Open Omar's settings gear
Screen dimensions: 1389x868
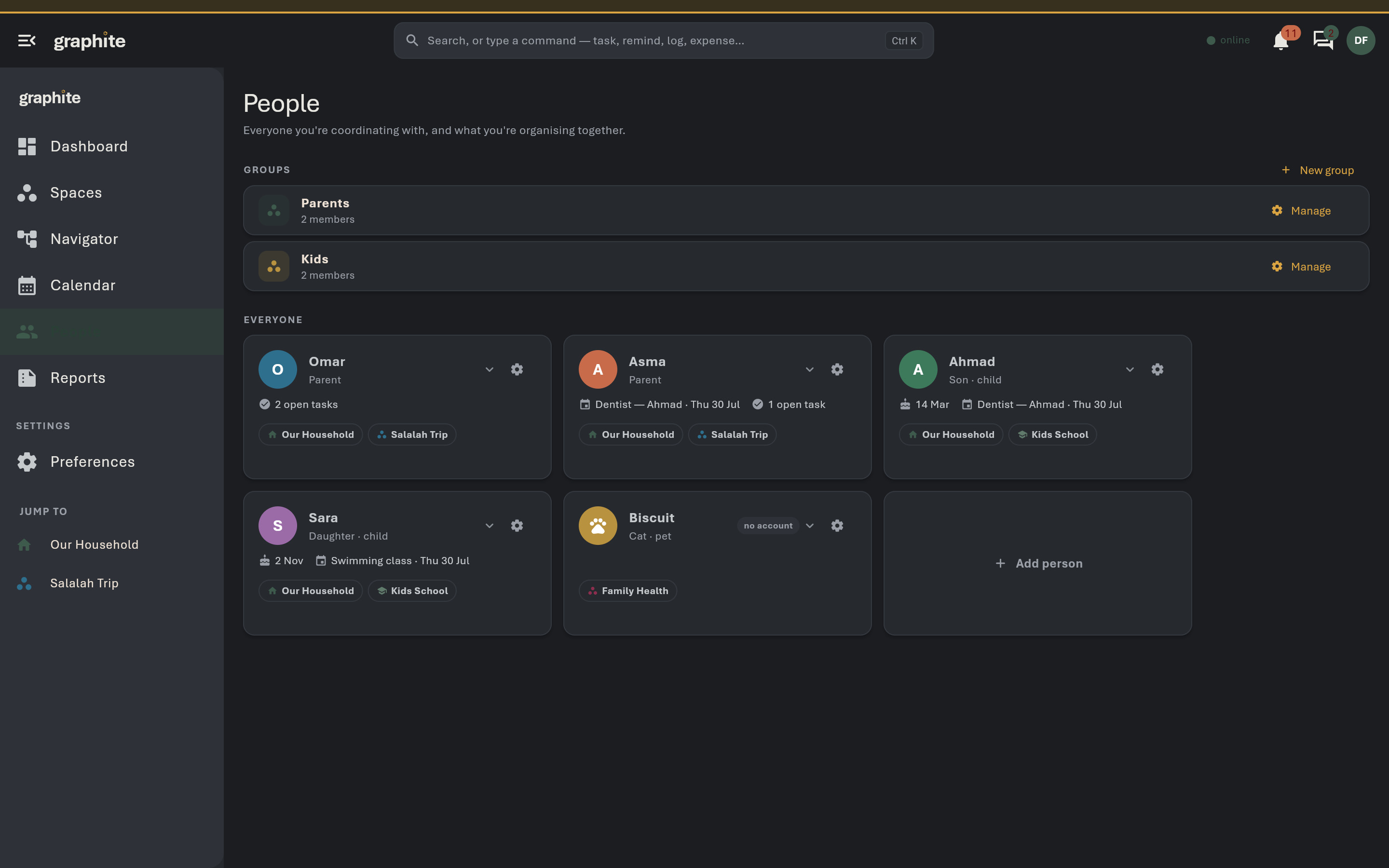(517, 369)
